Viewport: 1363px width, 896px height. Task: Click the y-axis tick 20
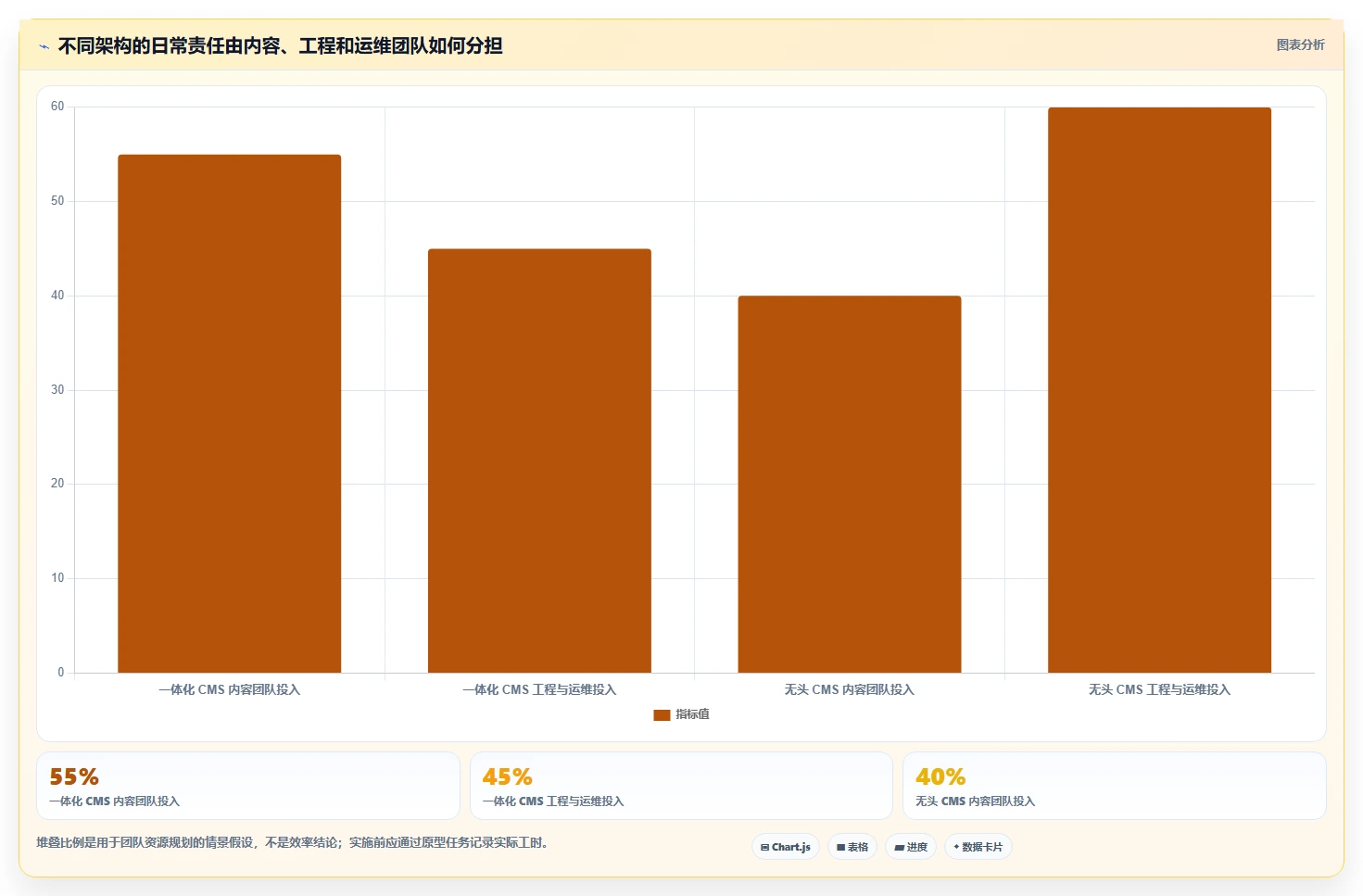(x=57, y=484)
